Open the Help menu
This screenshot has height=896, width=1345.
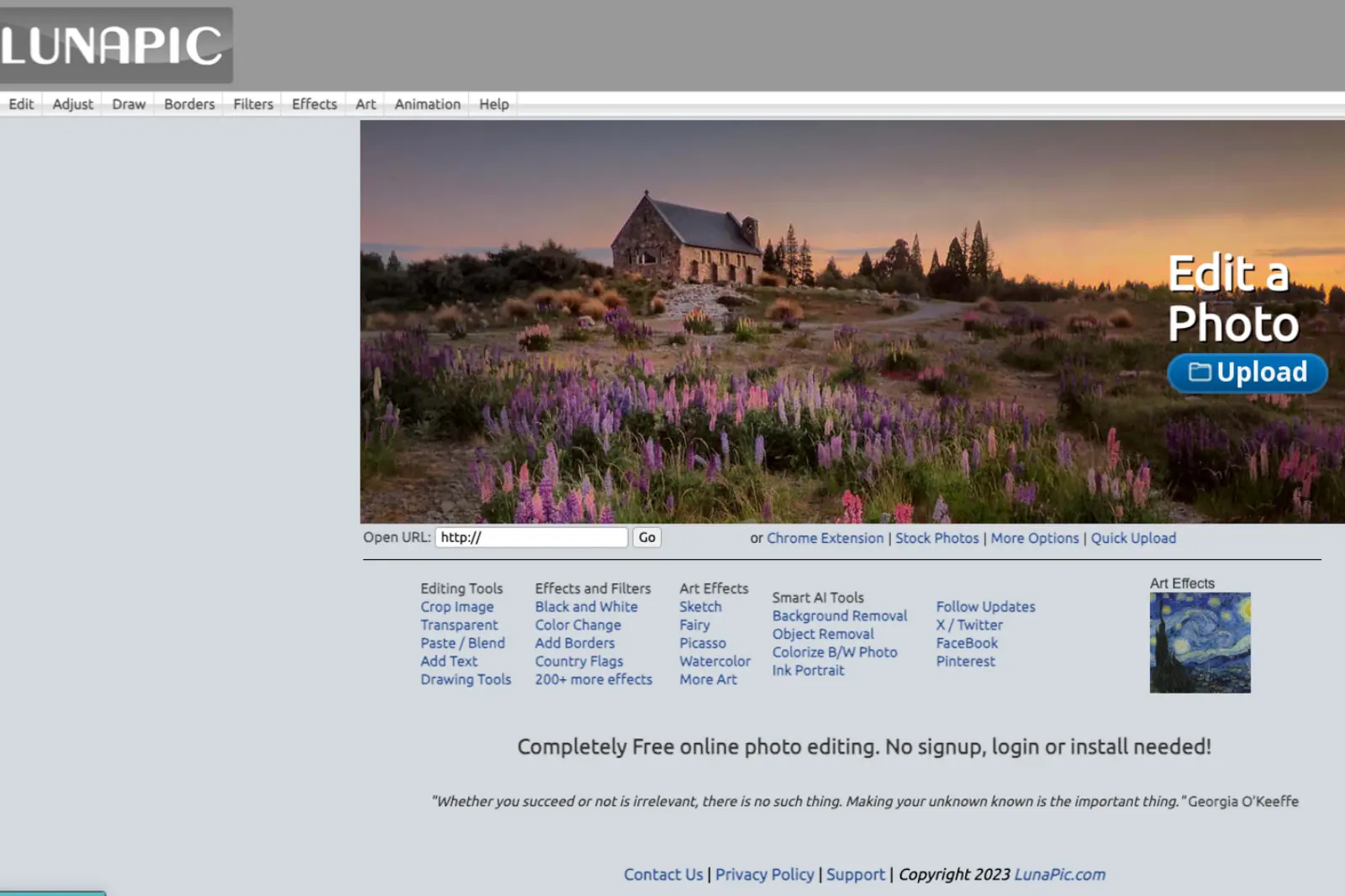494,104
